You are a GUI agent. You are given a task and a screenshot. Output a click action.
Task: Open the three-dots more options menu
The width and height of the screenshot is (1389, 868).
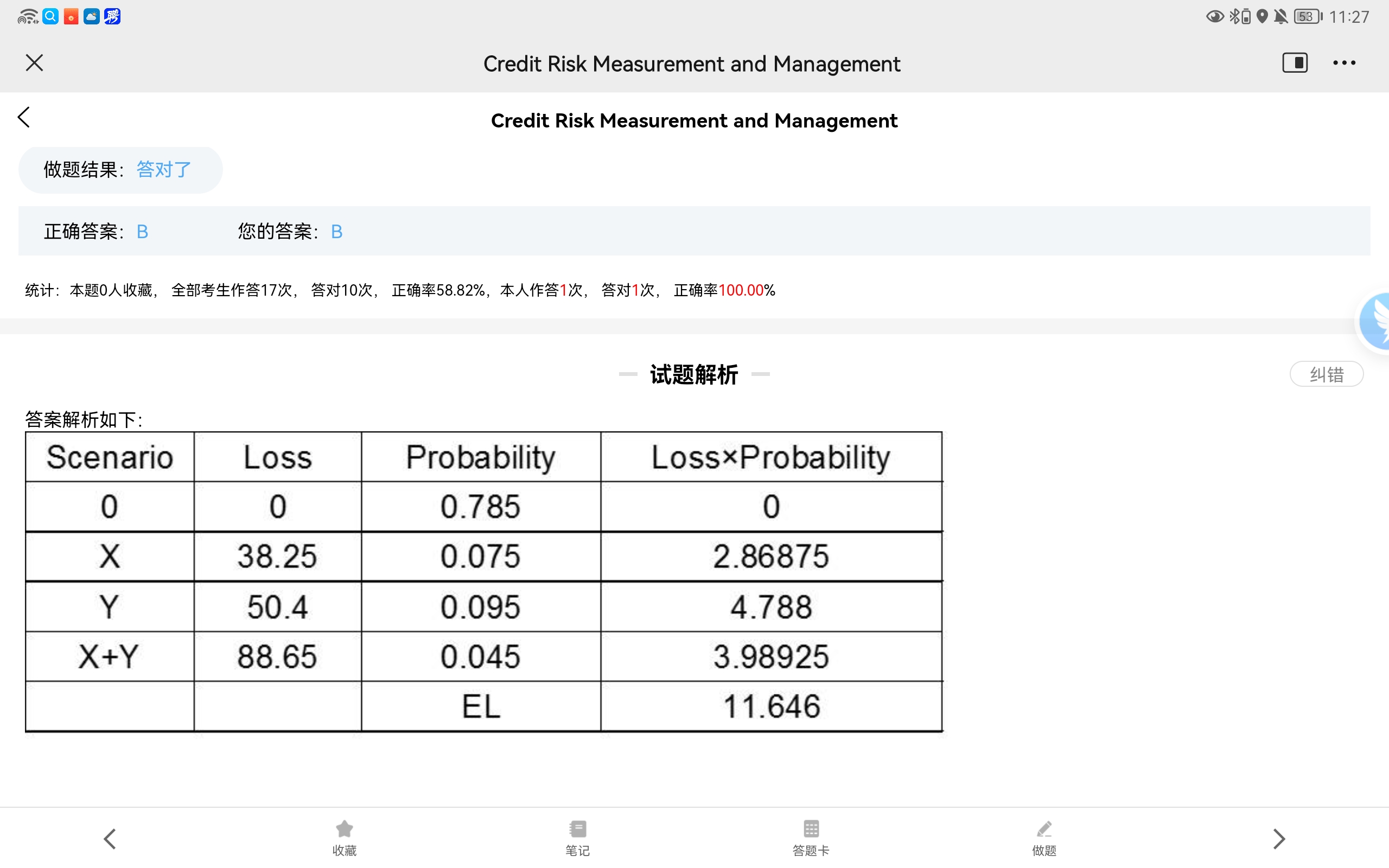click(x=1343, y=62)
